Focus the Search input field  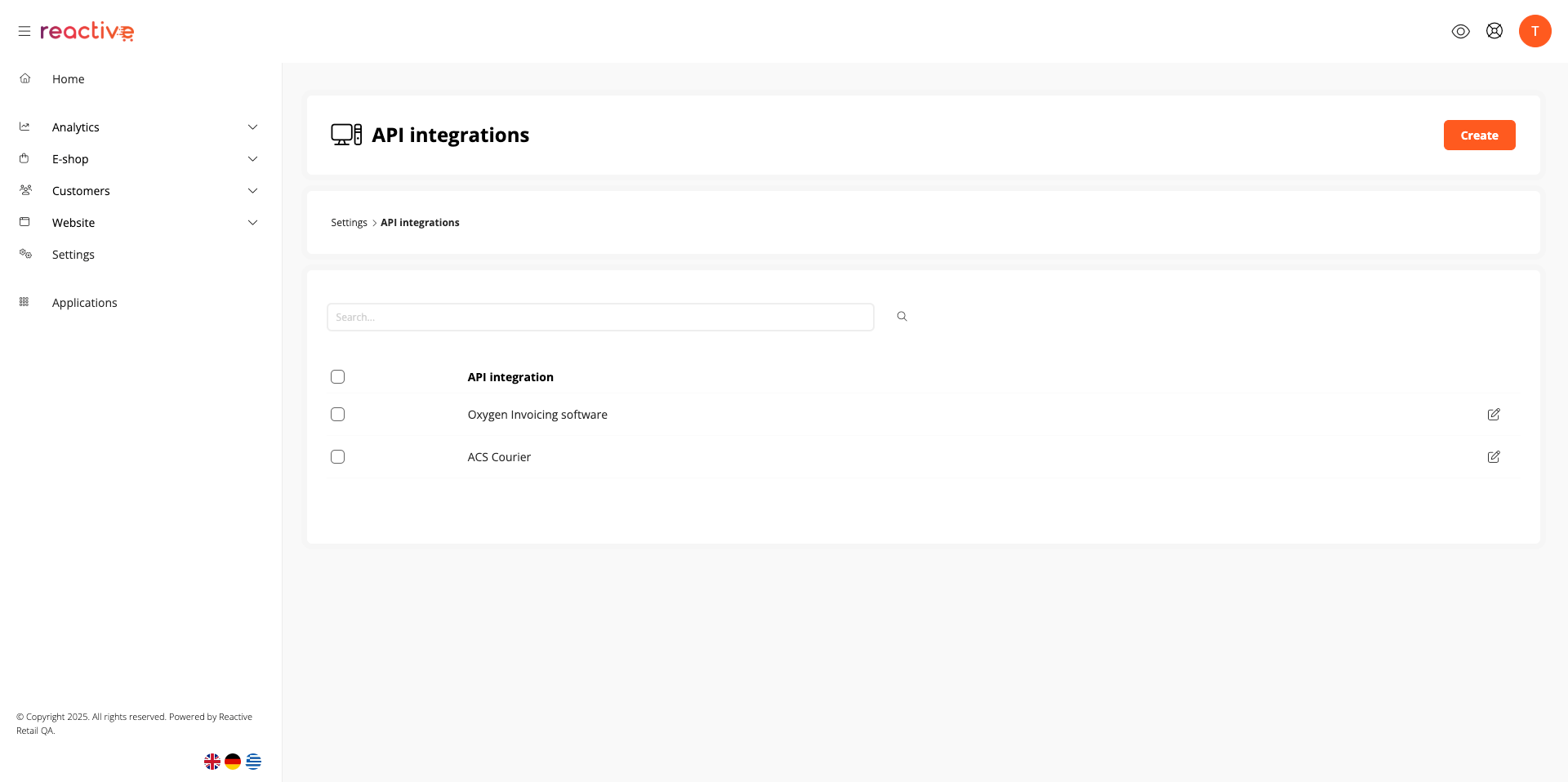[600, 317]
